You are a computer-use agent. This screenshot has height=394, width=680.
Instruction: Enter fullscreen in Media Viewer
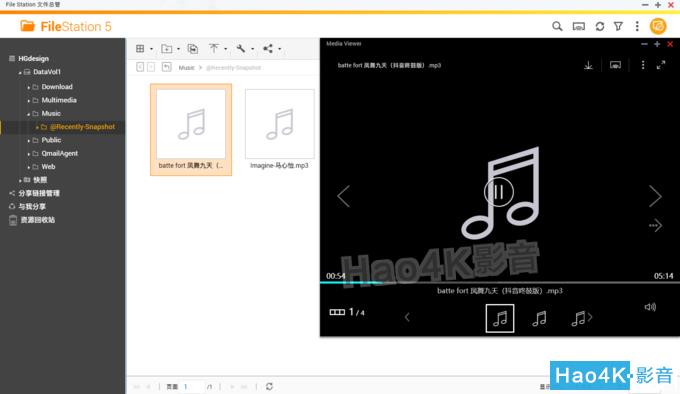tap(661, 65)
